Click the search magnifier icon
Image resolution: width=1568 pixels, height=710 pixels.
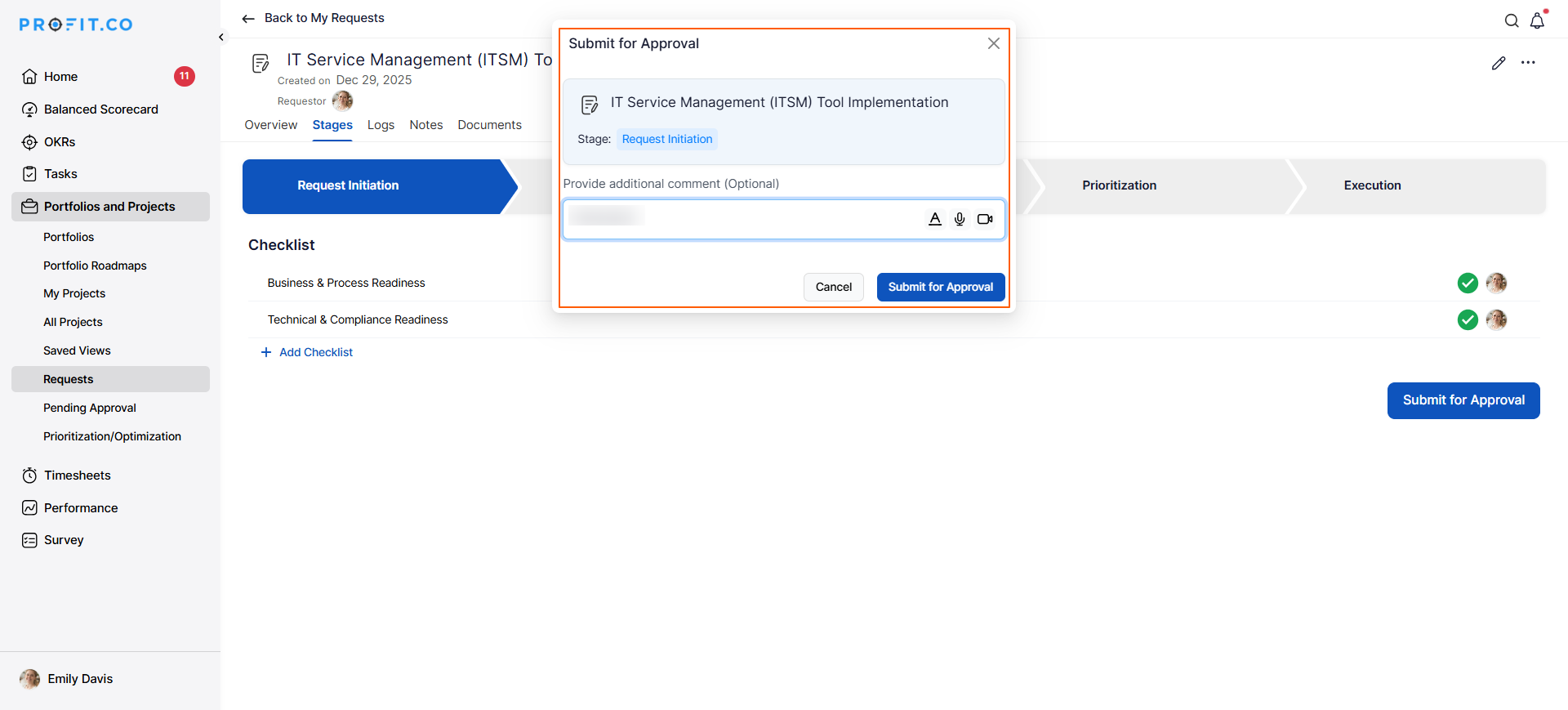click(x=1512, y=20)
